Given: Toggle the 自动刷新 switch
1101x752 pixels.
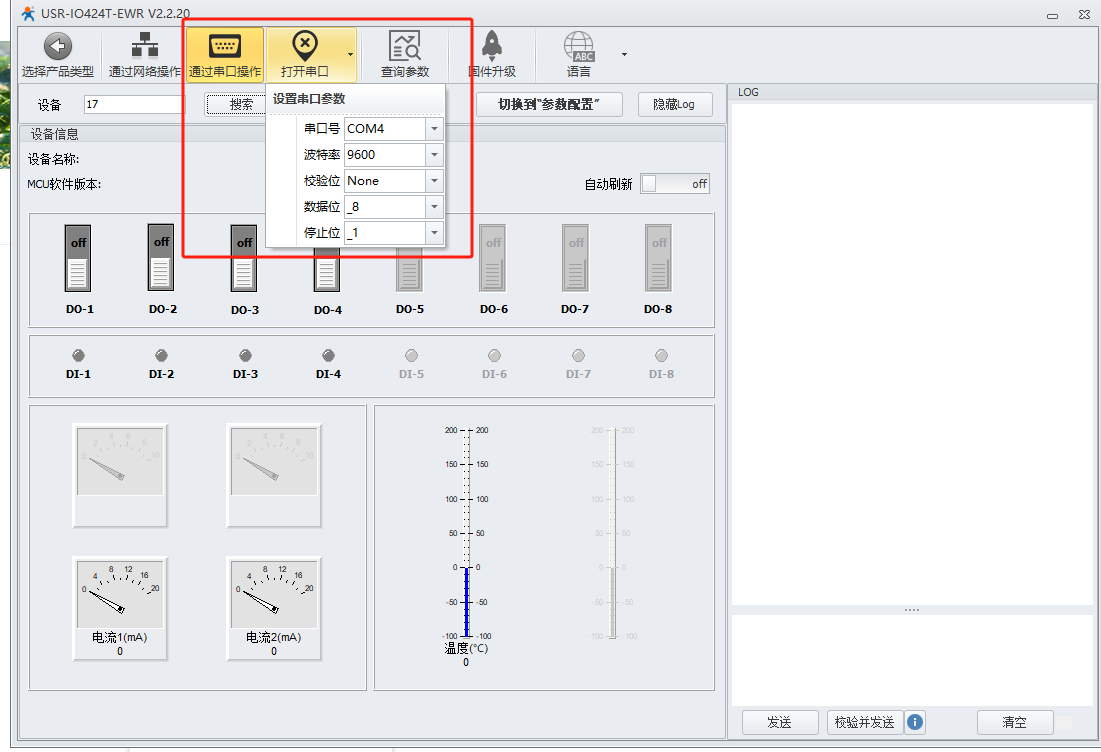Looking at the screenshot, I should 675,184.
